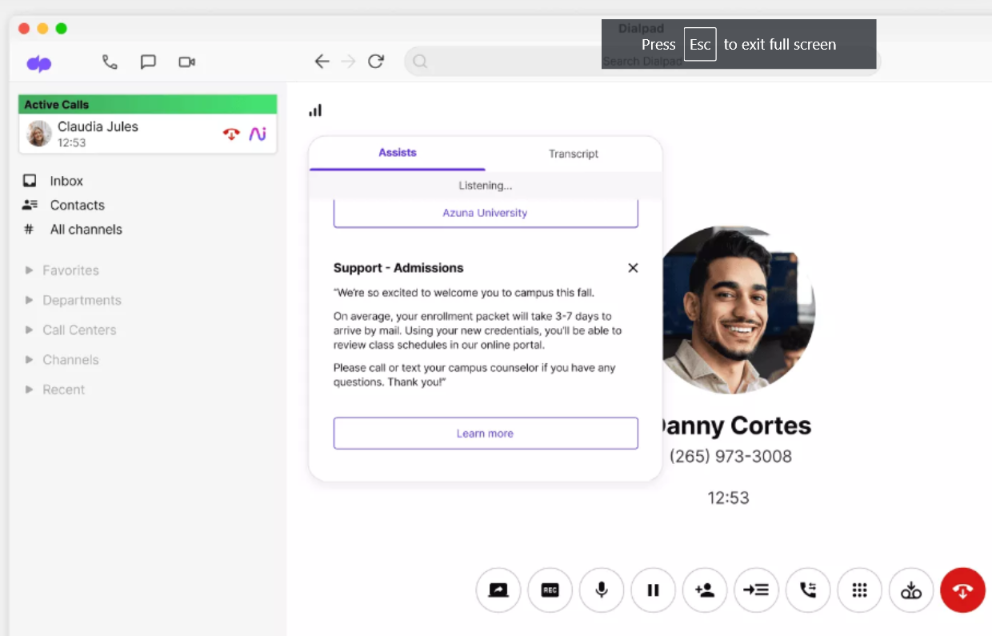The height and width of the screenshot is (636, 992).
Task: Click the Dialpad logo icon
Action: point(39,63)
